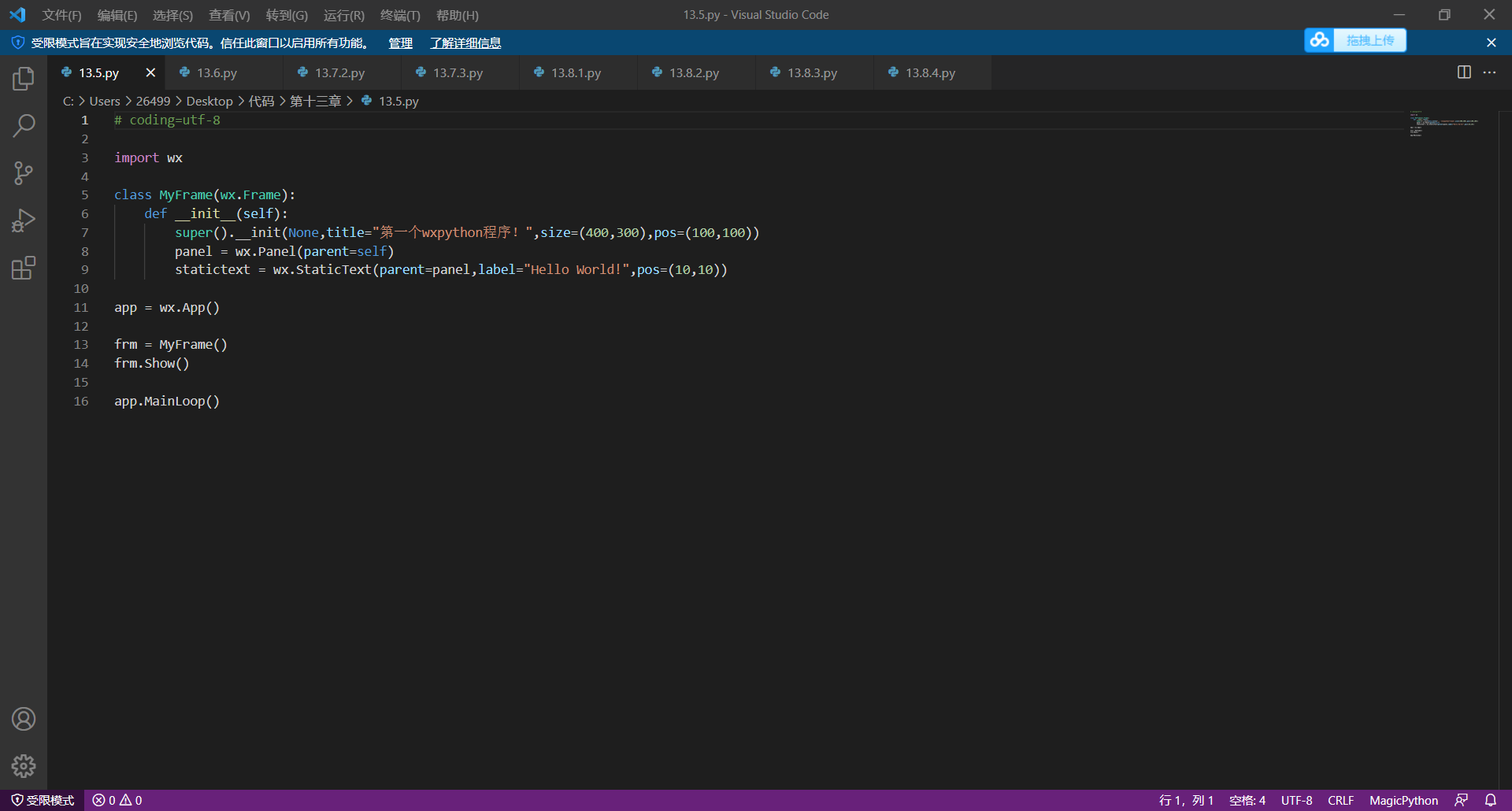Screen dimensions: 1512x811
Task: Expand the Desktop breadcrumb segment
Action: (x=209, y=101)
